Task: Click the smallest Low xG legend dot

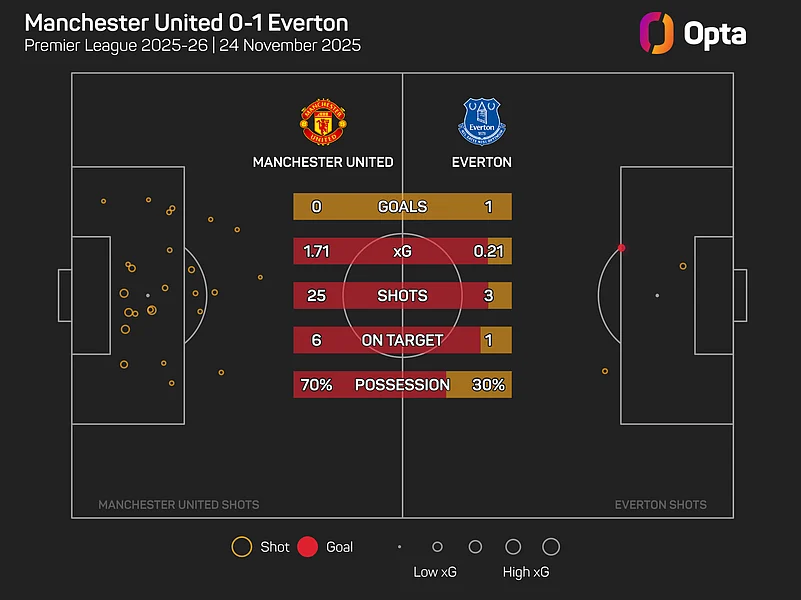Action: point(399,547)
